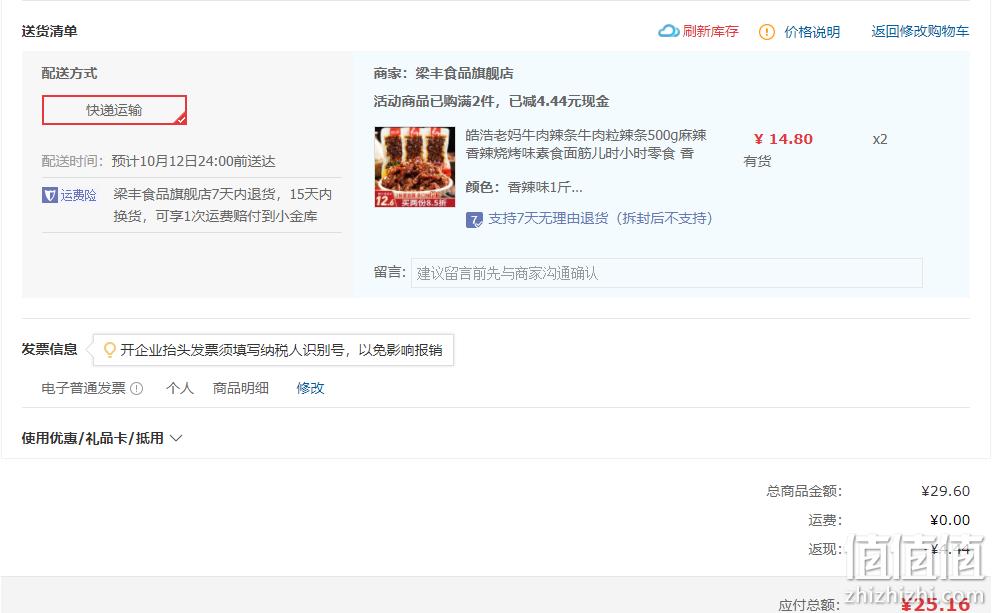Click the cloud refresh stock icon

(x=668, y=31)
